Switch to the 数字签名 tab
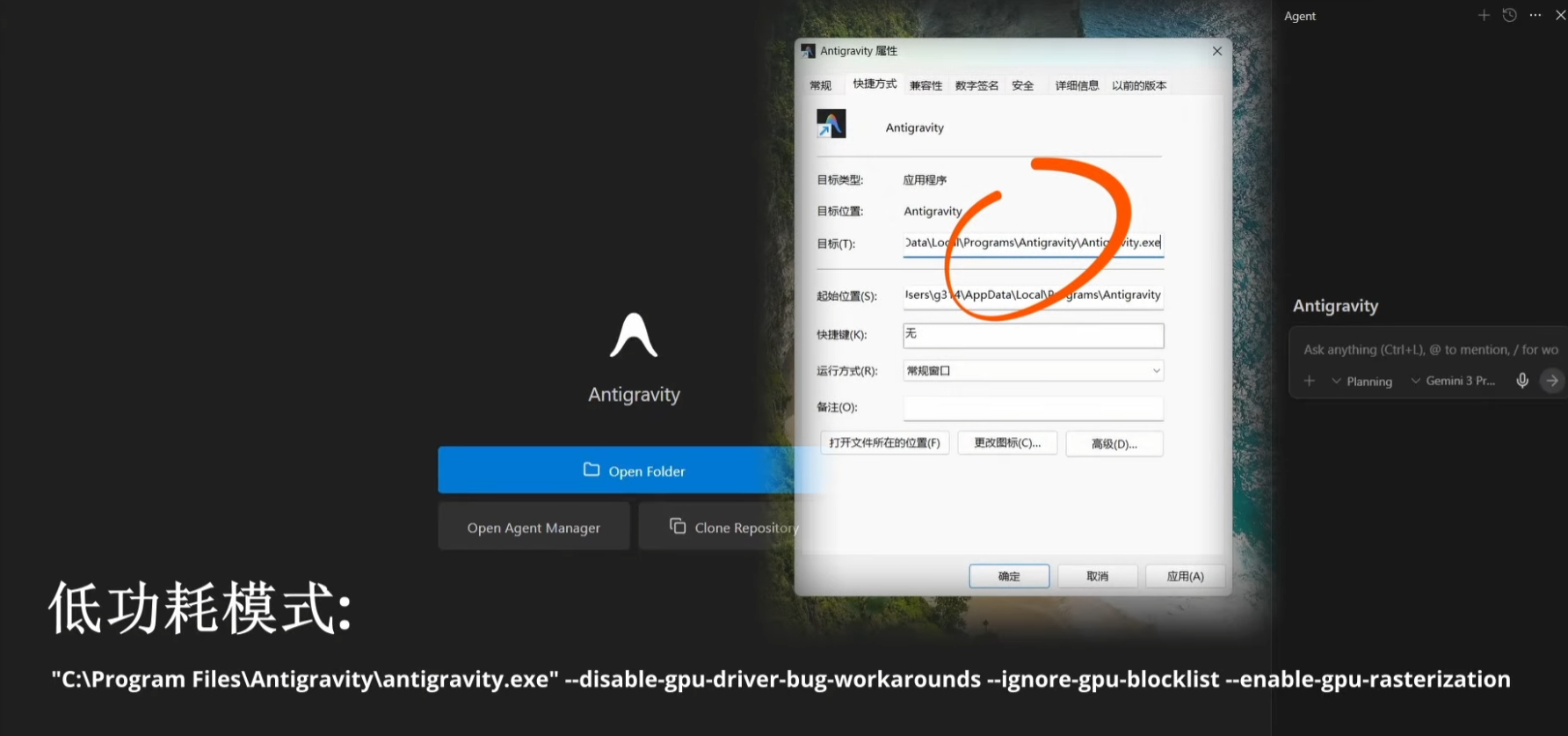The image size is (1568, 736). (x=976, y=85)
